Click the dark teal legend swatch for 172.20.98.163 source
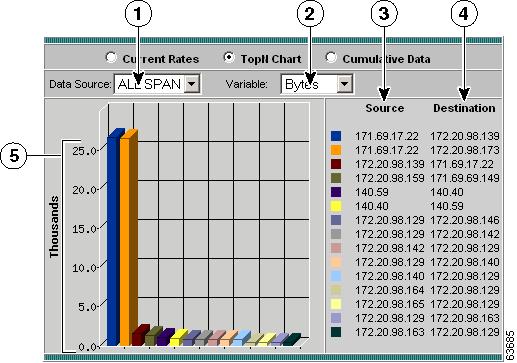The image size is (517, 363). click(336, 332)
